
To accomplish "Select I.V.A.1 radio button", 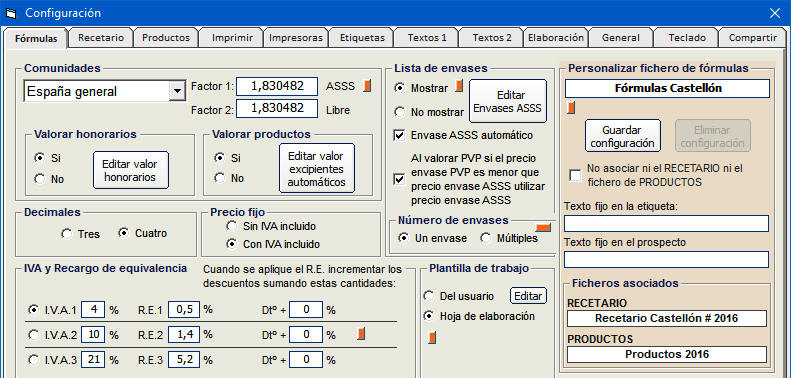I will 33,310.
